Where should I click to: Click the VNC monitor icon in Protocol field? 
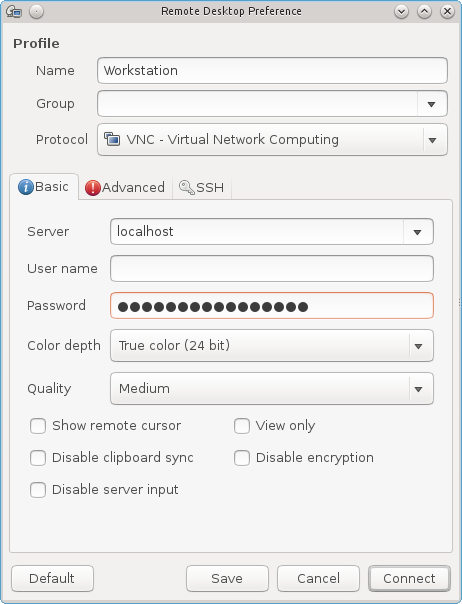tap(112, 139)
